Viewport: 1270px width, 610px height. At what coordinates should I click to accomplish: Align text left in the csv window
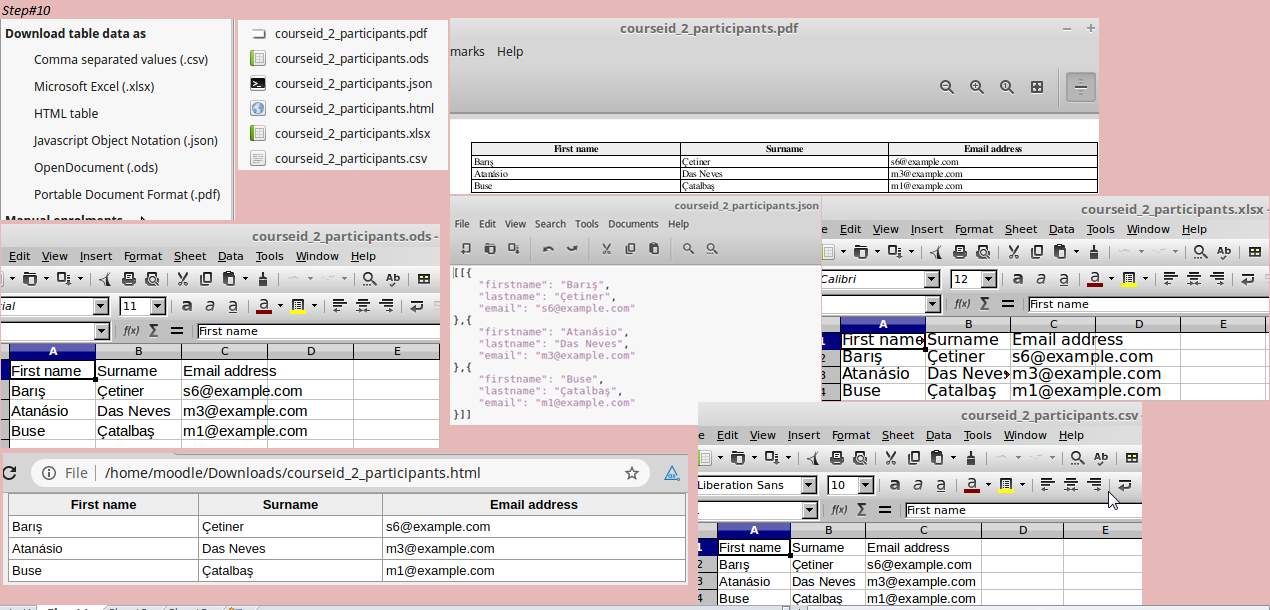click(1047, 485)
